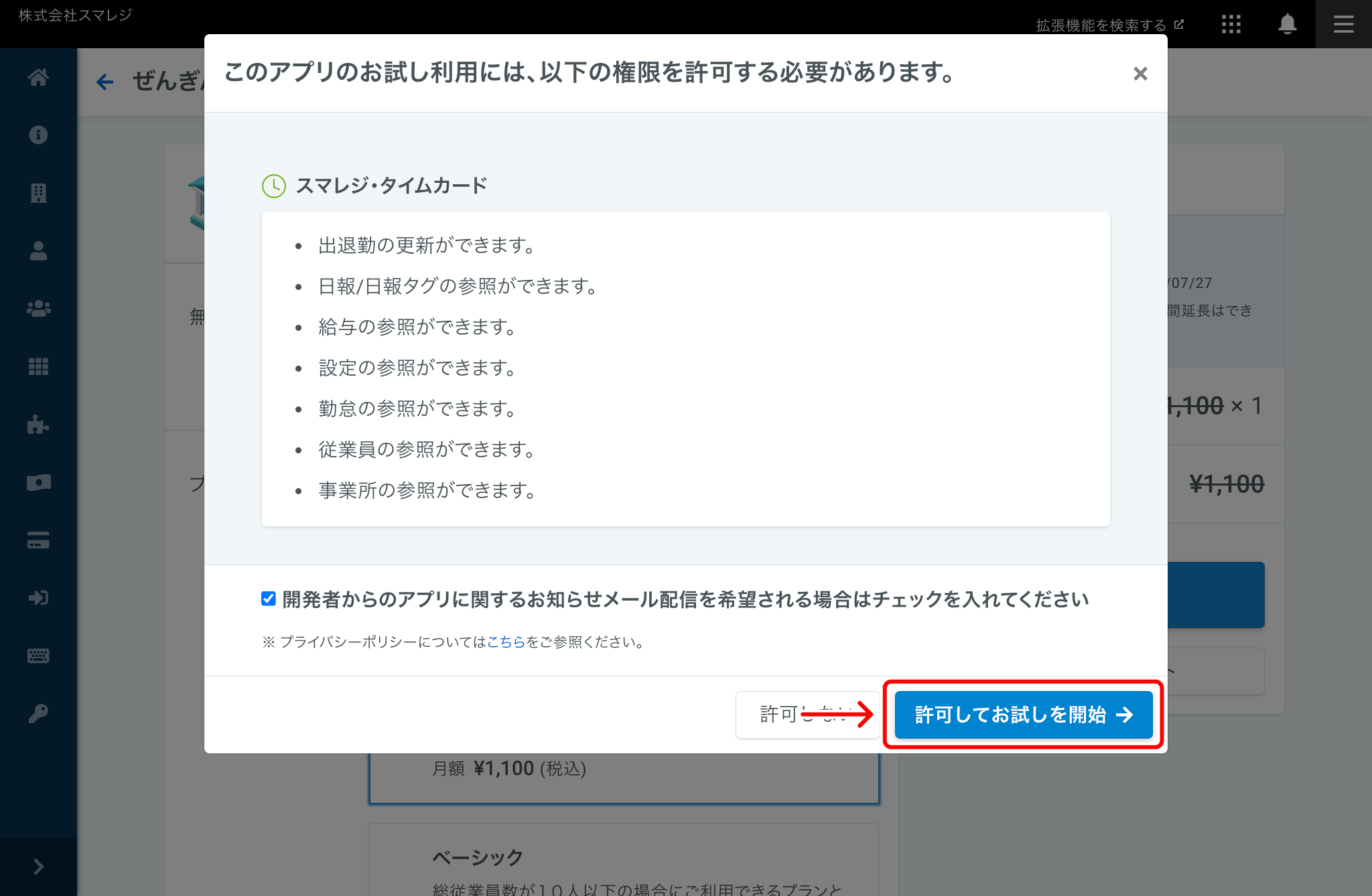Click 許可してお試しを開始 button

[1024, 715]
